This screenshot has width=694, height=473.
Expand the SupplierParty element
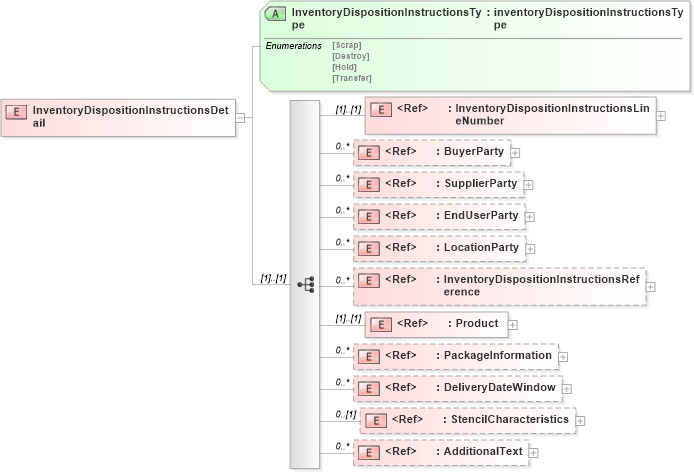tap(529, 185)
